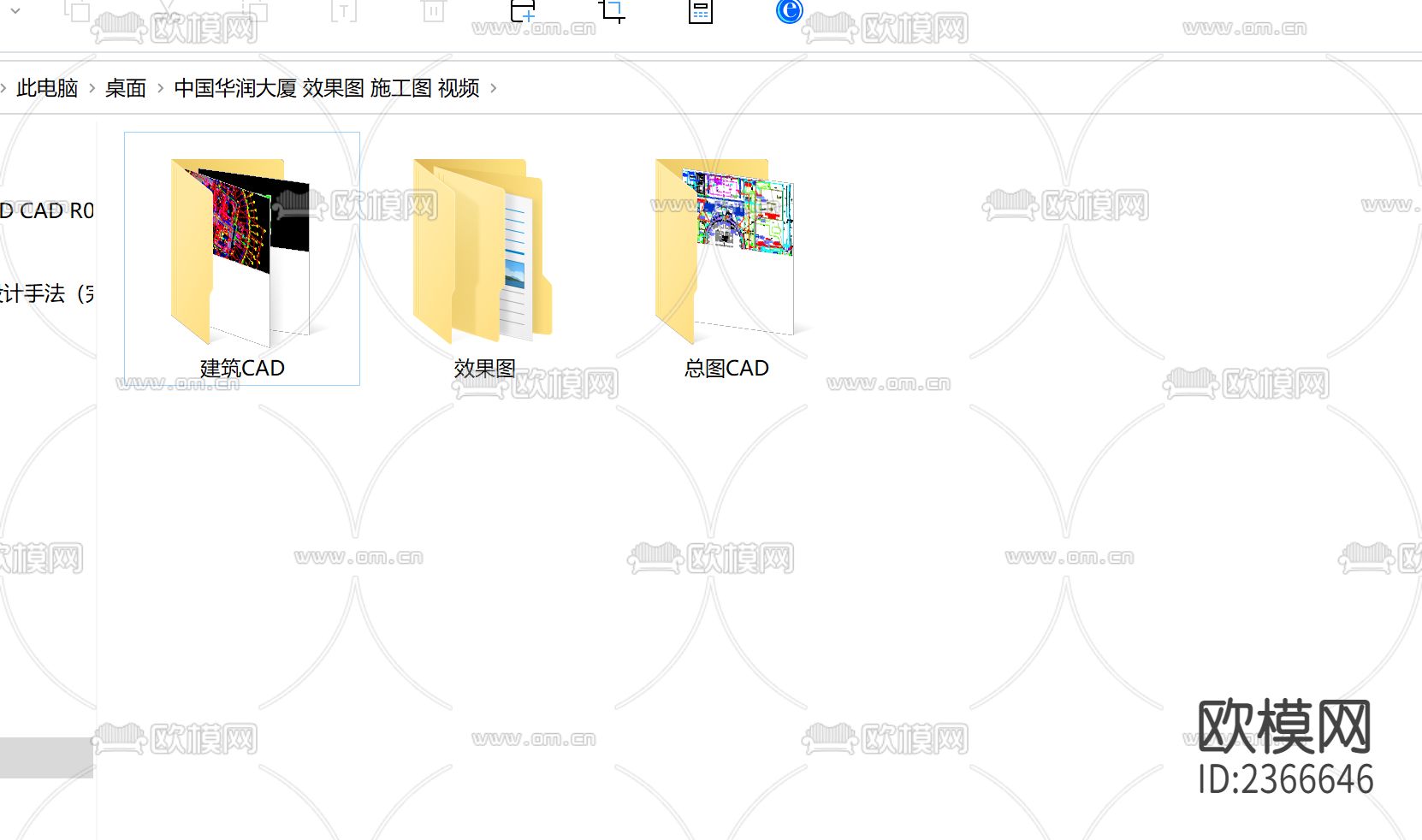Image resolution: width=1422 pixels, height=840 pixels.
Task: Open the breadcrumb arrow after 桌面
Action: click(159, 88)
